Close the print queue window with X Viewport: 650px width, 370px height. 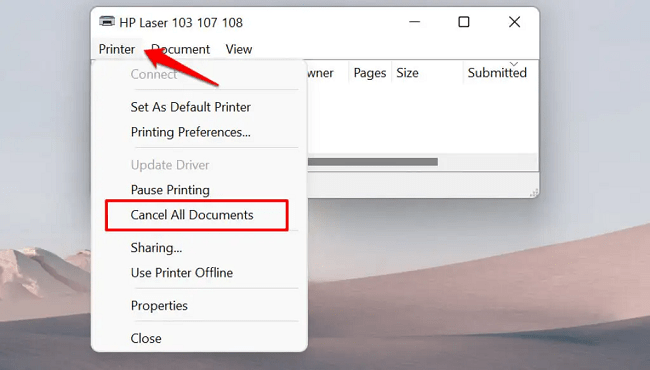514,22
